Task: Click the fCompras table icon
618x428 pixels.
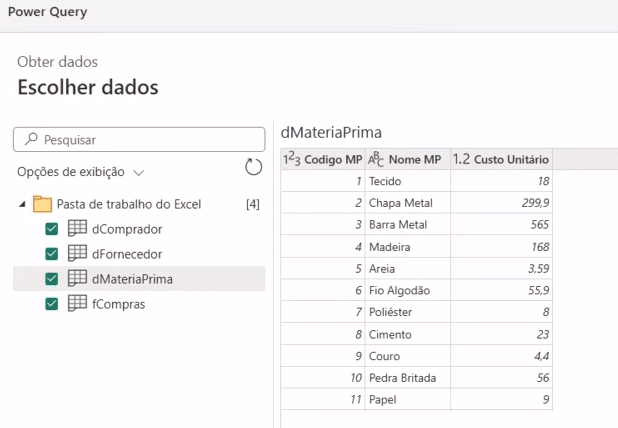Action: pyautogui.click(x=77, y=303)
